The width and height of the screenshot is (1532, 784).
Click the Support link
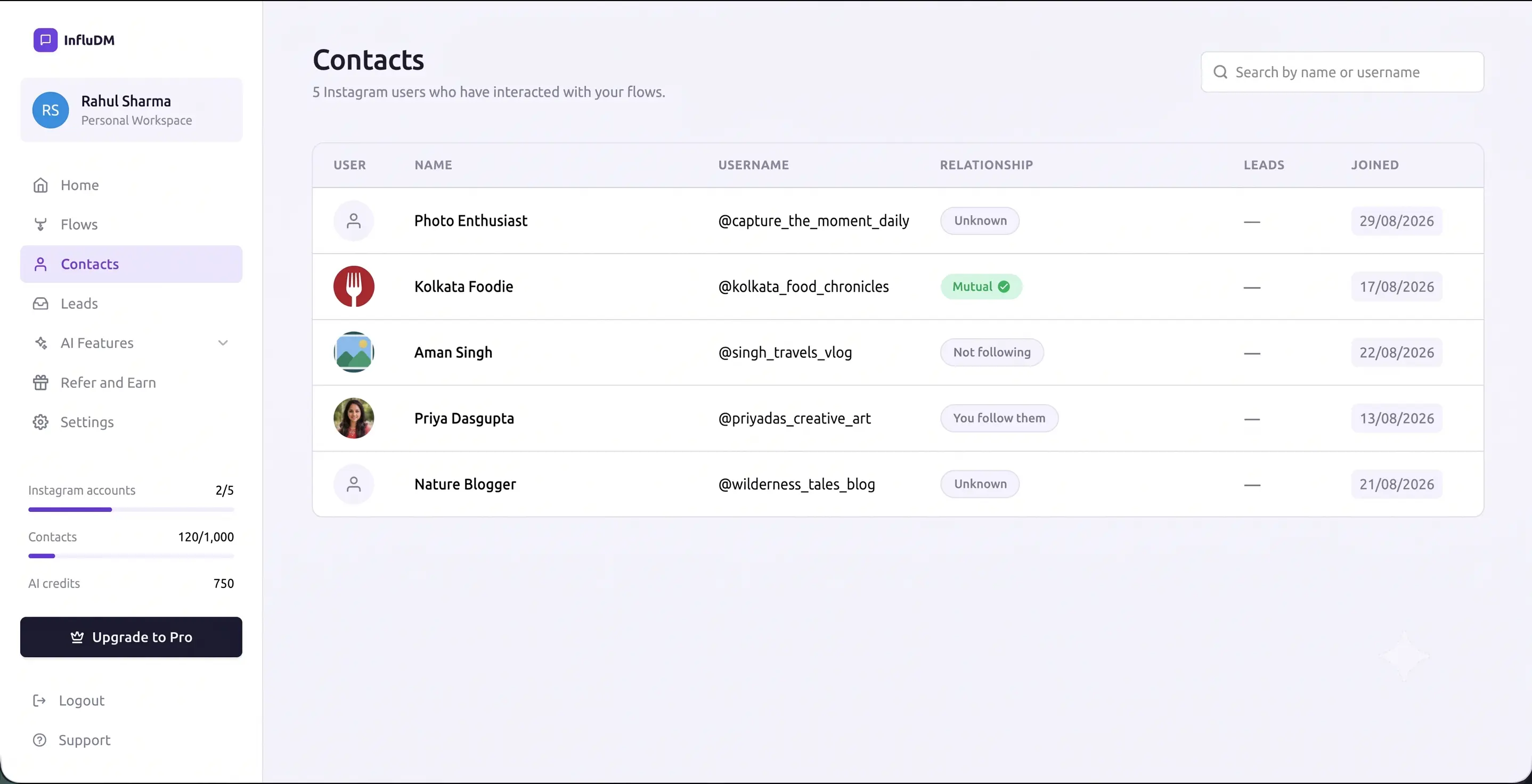tap(72, 740)
